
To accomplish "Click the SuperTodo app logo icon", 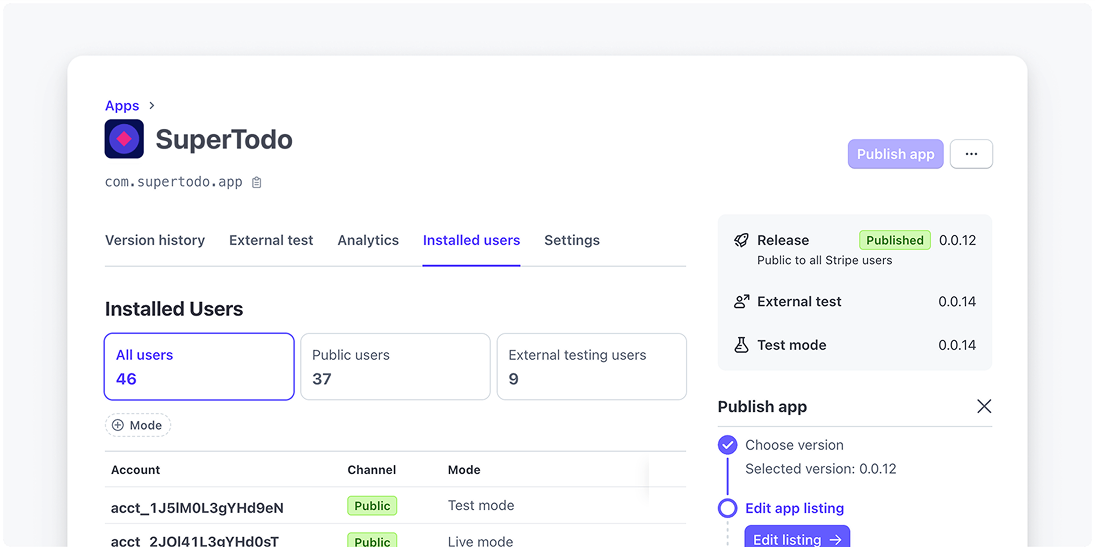I will tap(124, 138).
